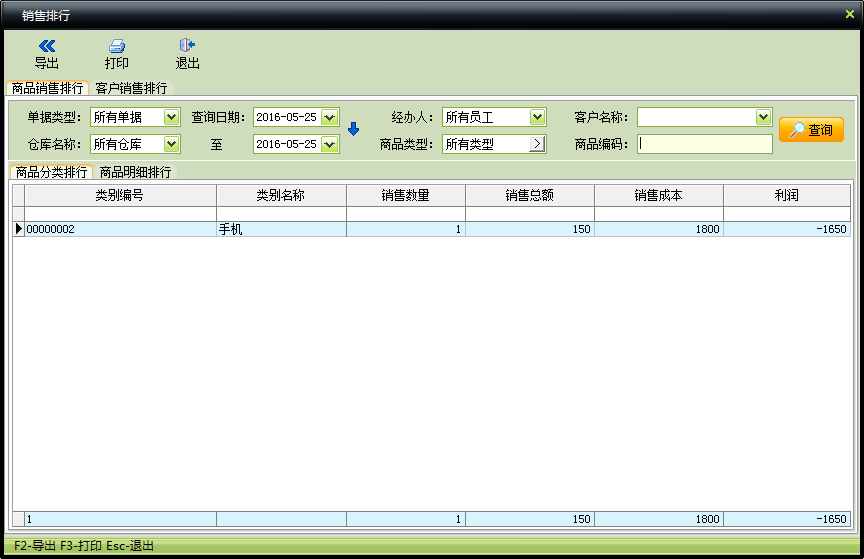Sort by 销售总额 column header
The image size is (864, 559).
tap(530, 195)
